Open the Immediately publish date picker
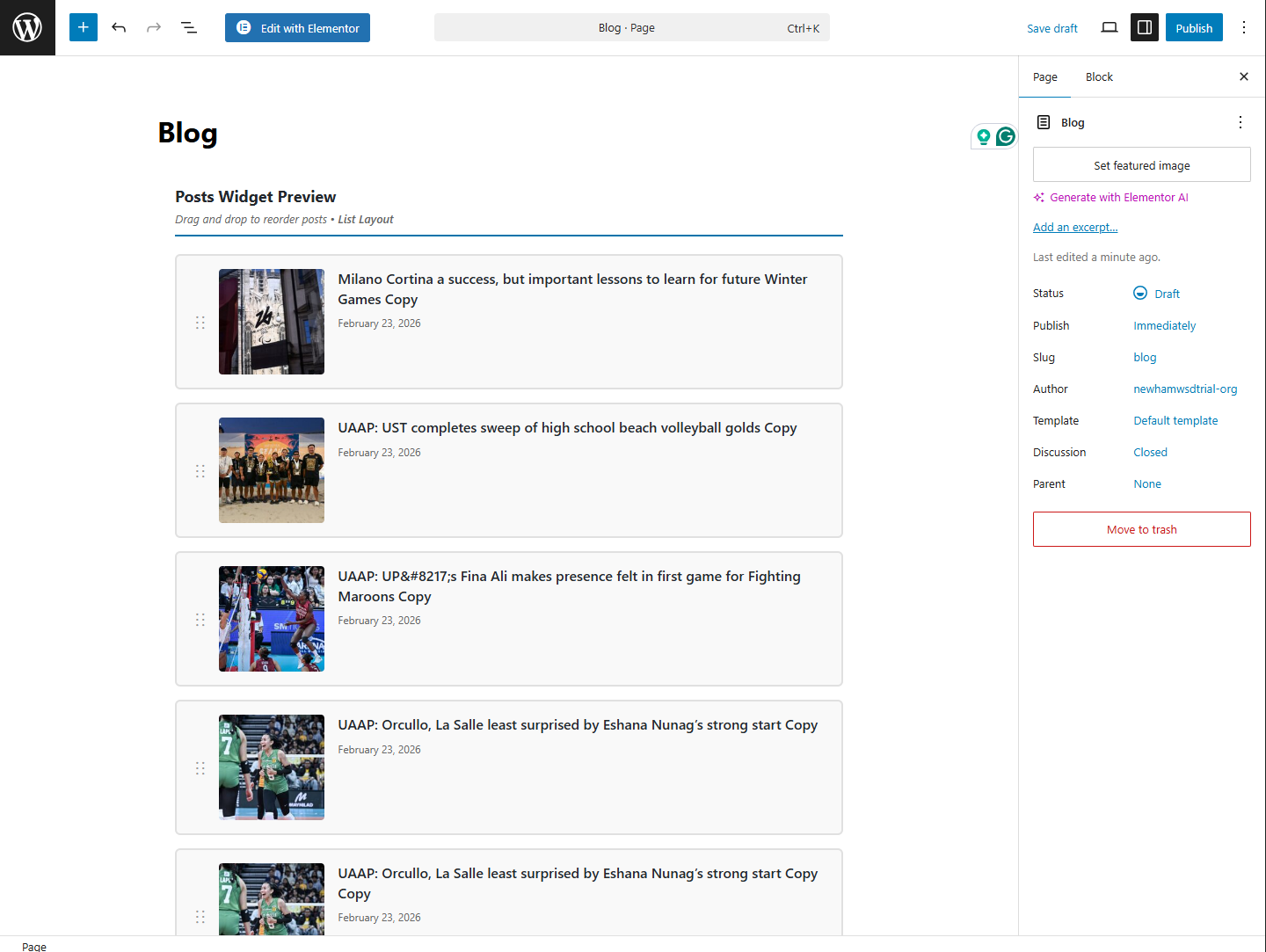The height and width of the screenshot is (952, 1266). 1164,325
